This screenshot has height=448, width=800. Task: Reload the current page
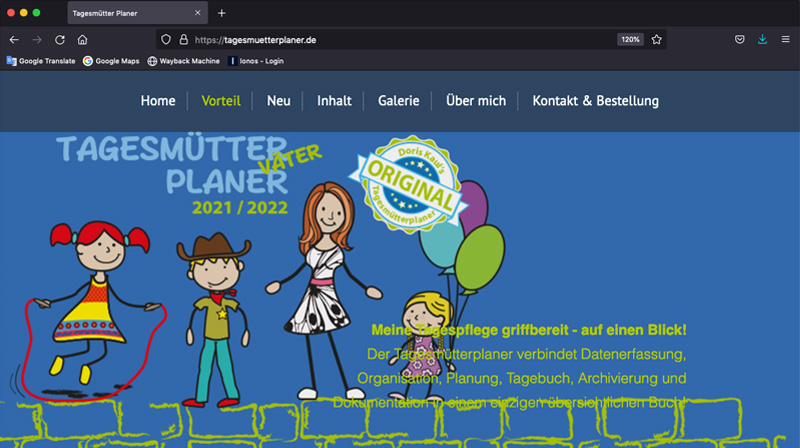click(60, 40)
